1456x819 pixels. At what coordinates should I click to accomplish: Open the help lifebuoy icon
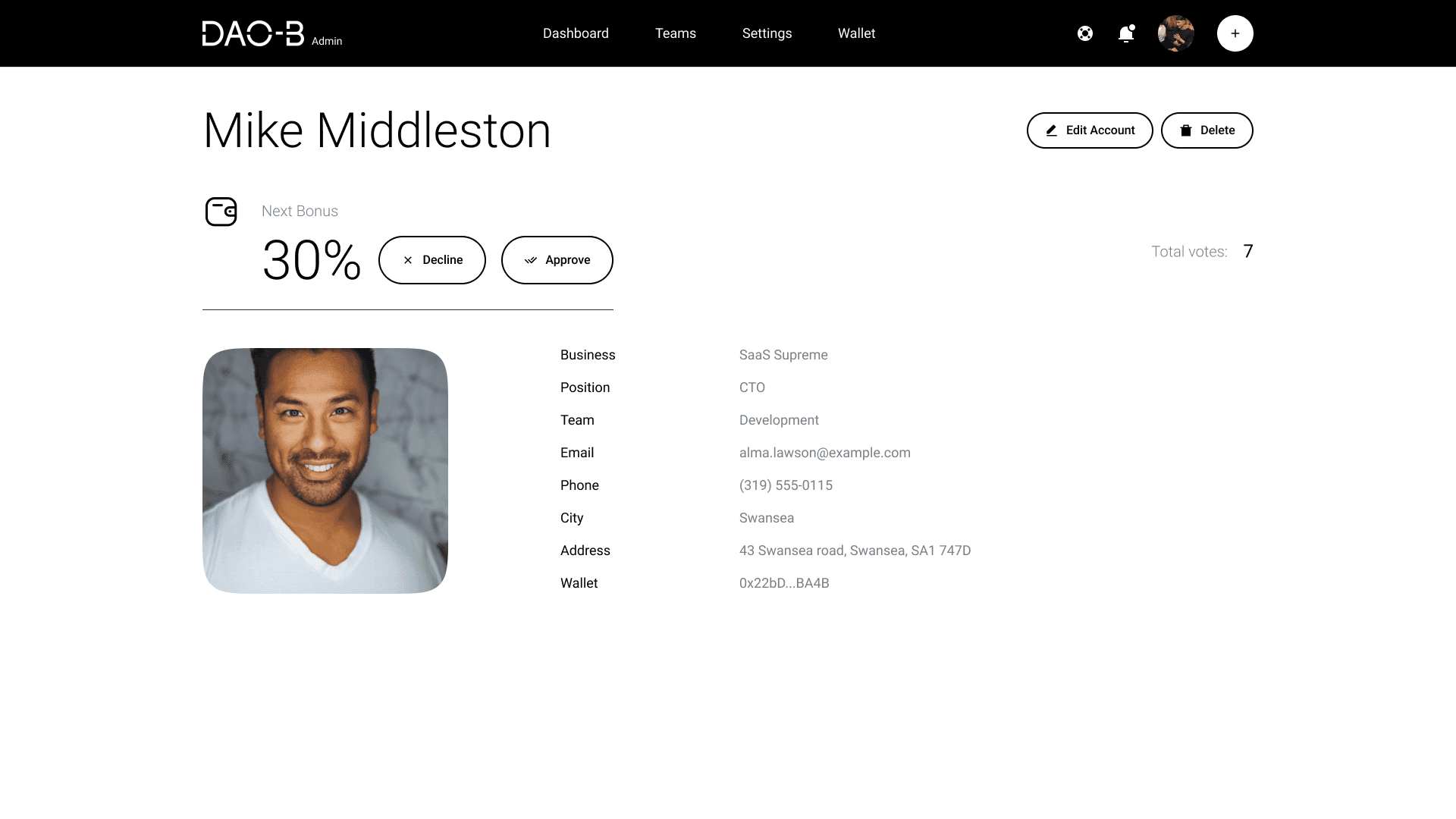tap(1085, 33)
